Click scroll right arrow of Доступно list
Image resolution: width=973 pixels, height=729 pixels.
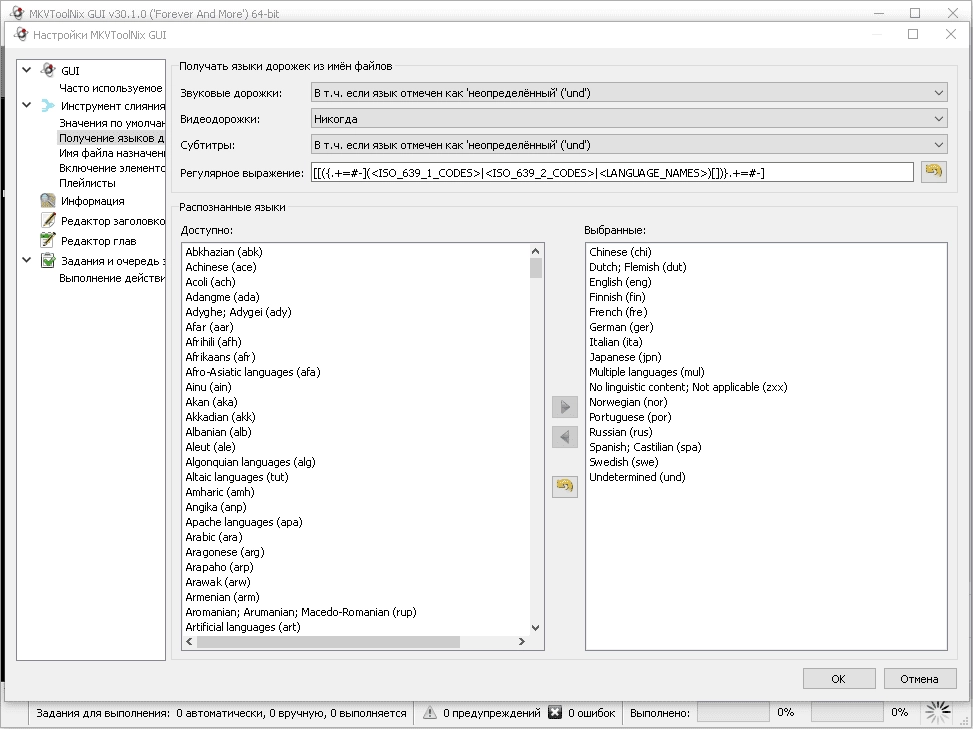pos(522,642)
